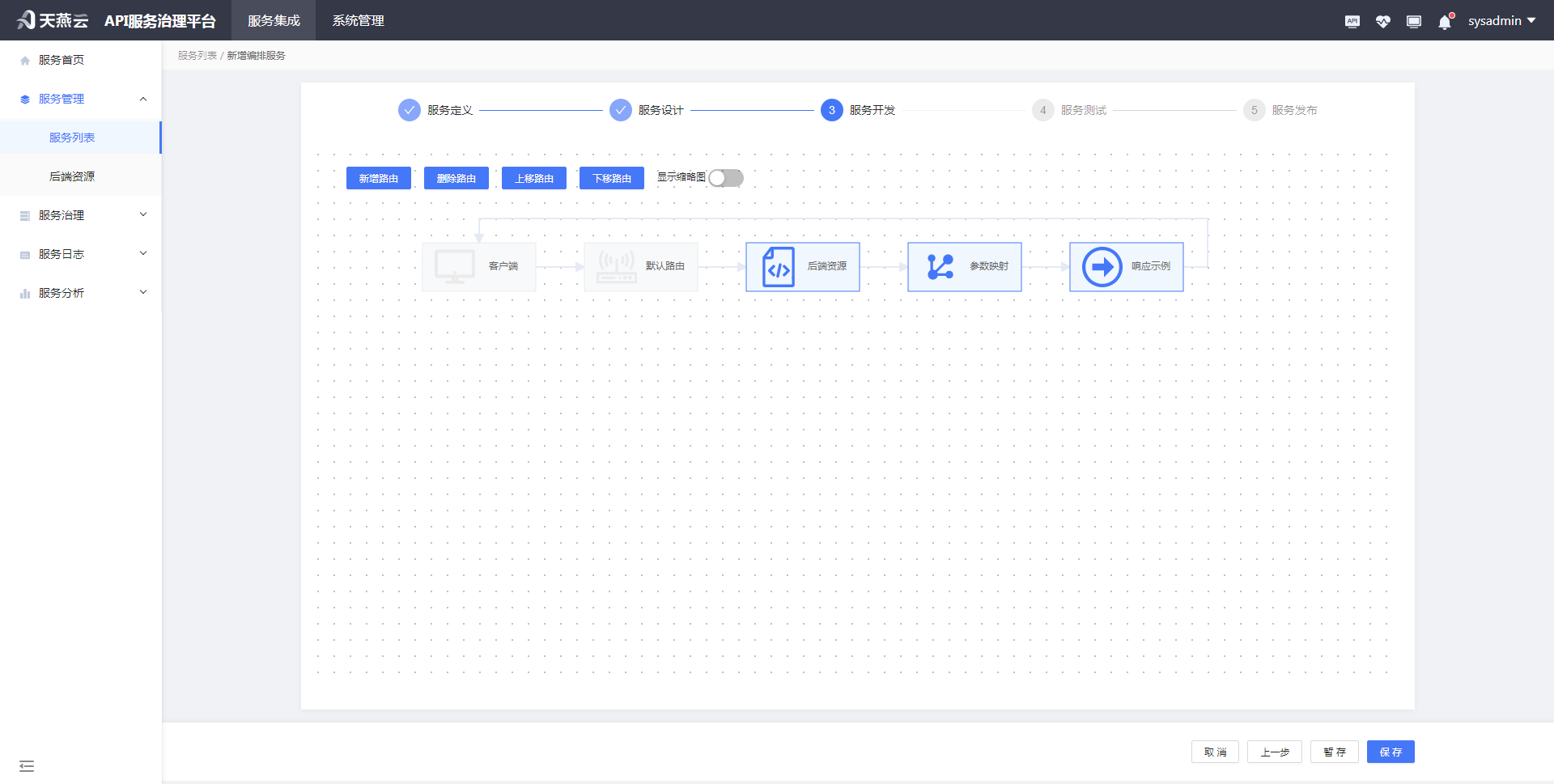
Task: Select the 后端资源 code node in the diagram
Action: click(802, 266)
